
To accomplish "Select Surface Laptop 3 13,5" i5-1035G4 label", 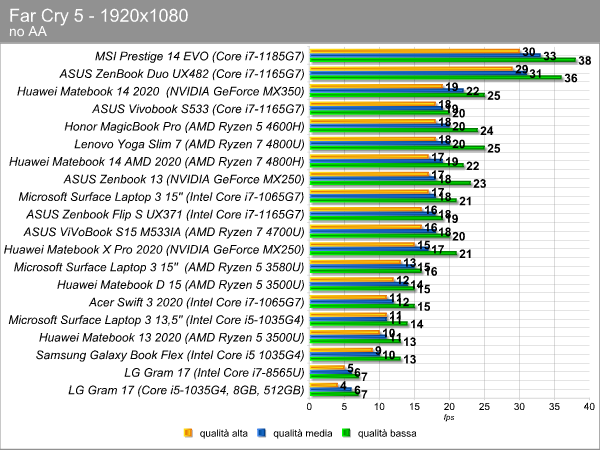I will click(156, 320).
